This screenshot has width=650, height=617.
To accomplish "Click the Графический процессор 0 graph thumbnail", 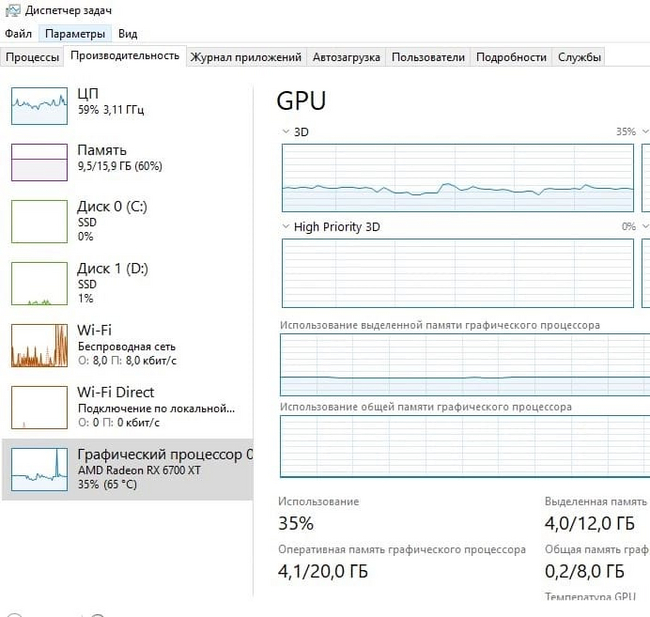I will click(39, 469).
